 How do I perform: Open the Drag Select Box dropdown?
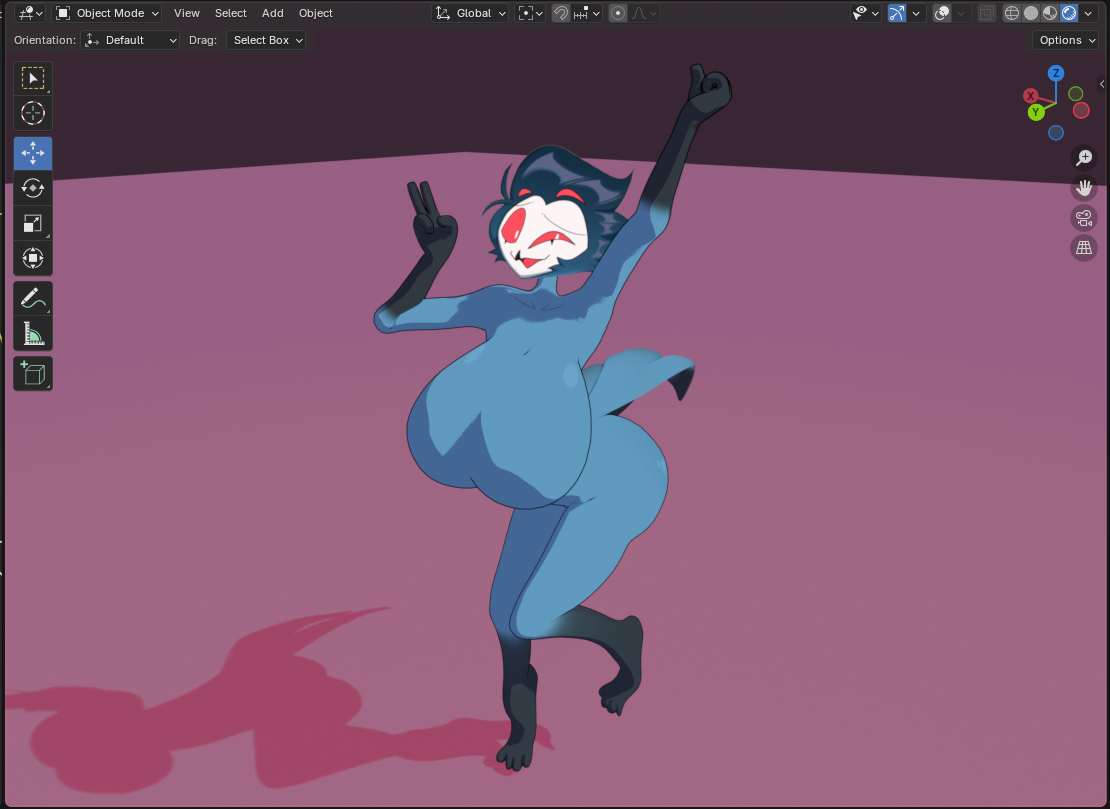pyautogui.click(x=266, y=40)
